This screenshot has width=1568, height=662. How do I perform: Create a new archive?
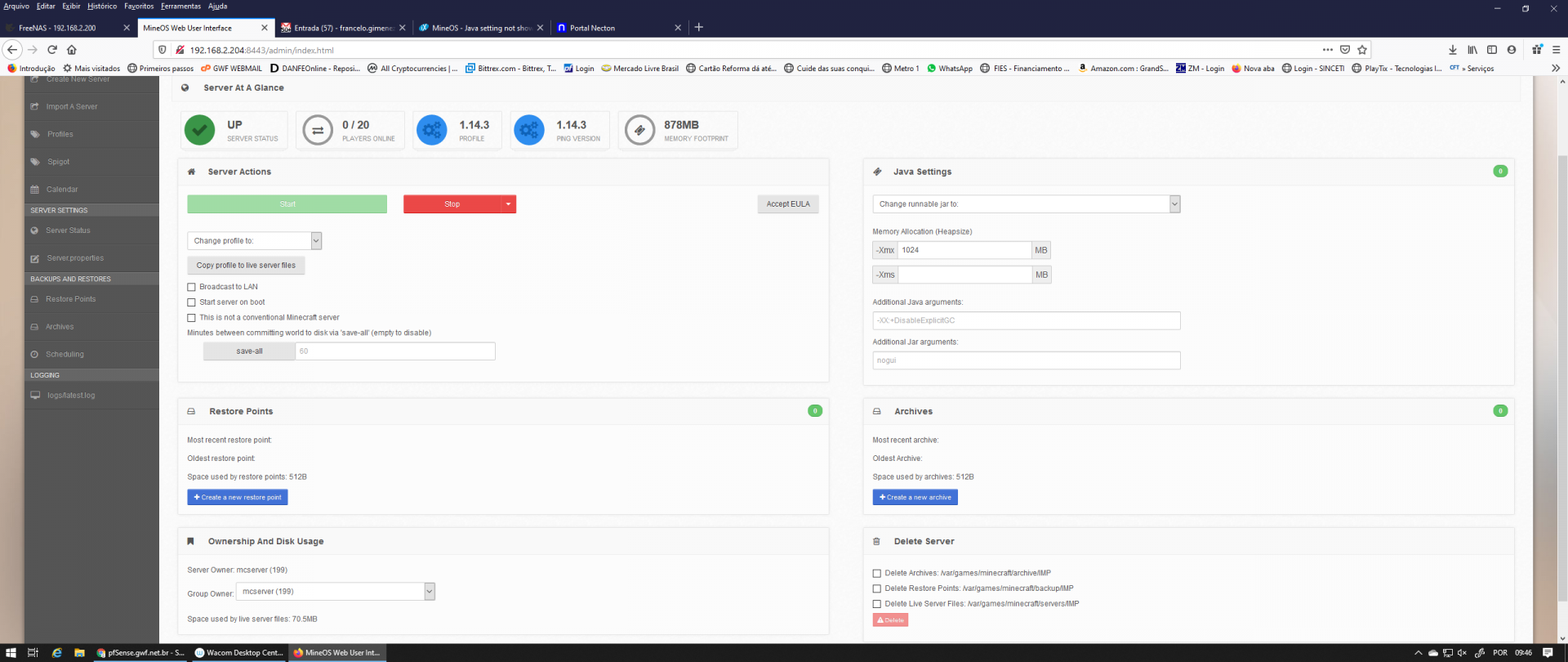[x=915, y=497]
